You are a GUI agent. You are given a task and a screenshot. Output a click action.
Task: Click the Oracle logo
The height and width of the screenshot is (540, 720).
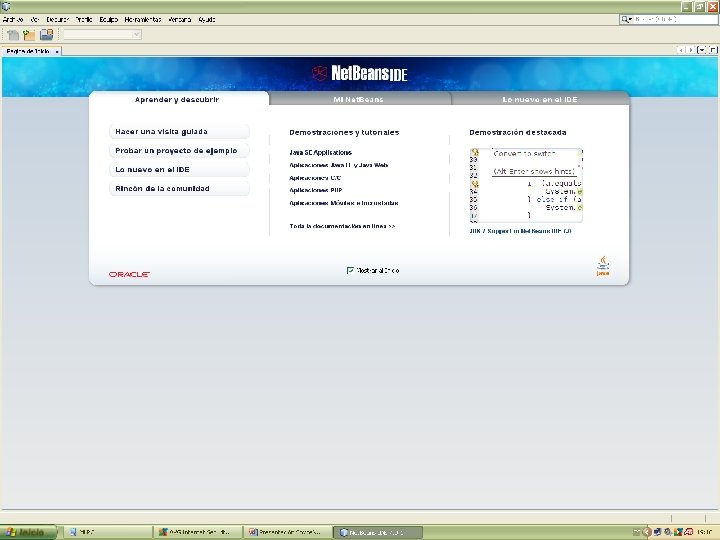129,274
